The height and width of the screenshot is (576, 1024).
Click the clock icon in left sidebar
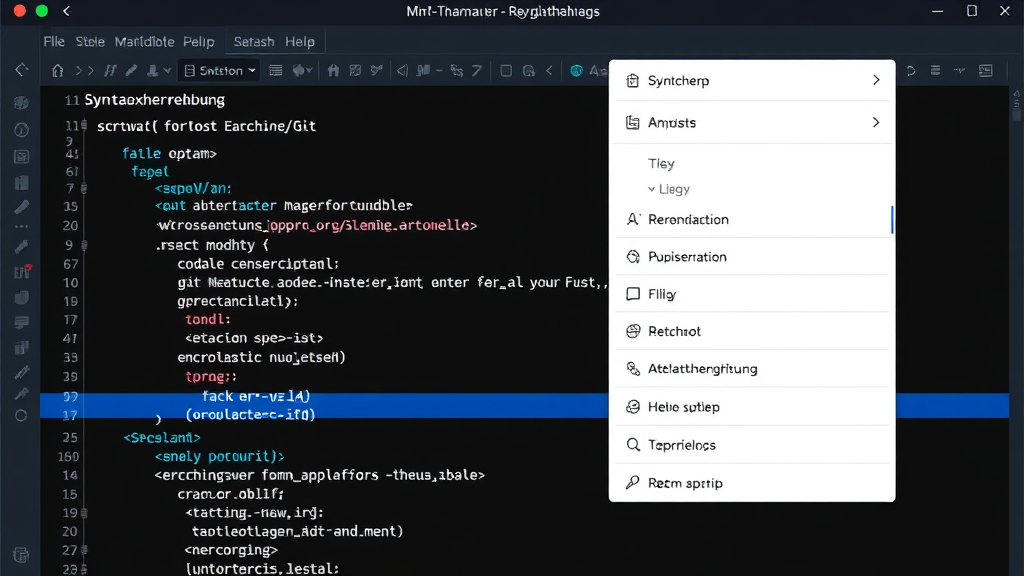pyautogui.click(x=21, y=130)
